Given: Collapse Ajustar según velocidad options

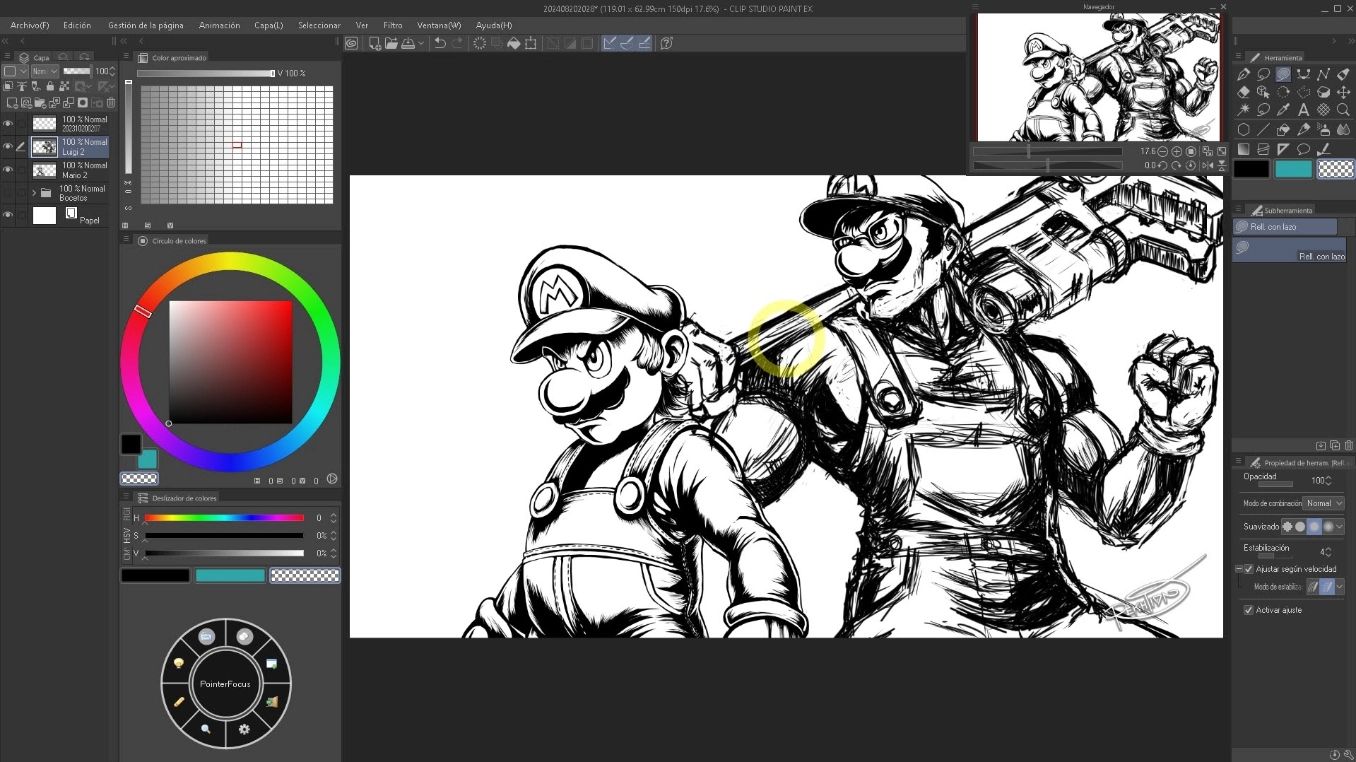Looking at the screenshot, I should (1238, 569).
